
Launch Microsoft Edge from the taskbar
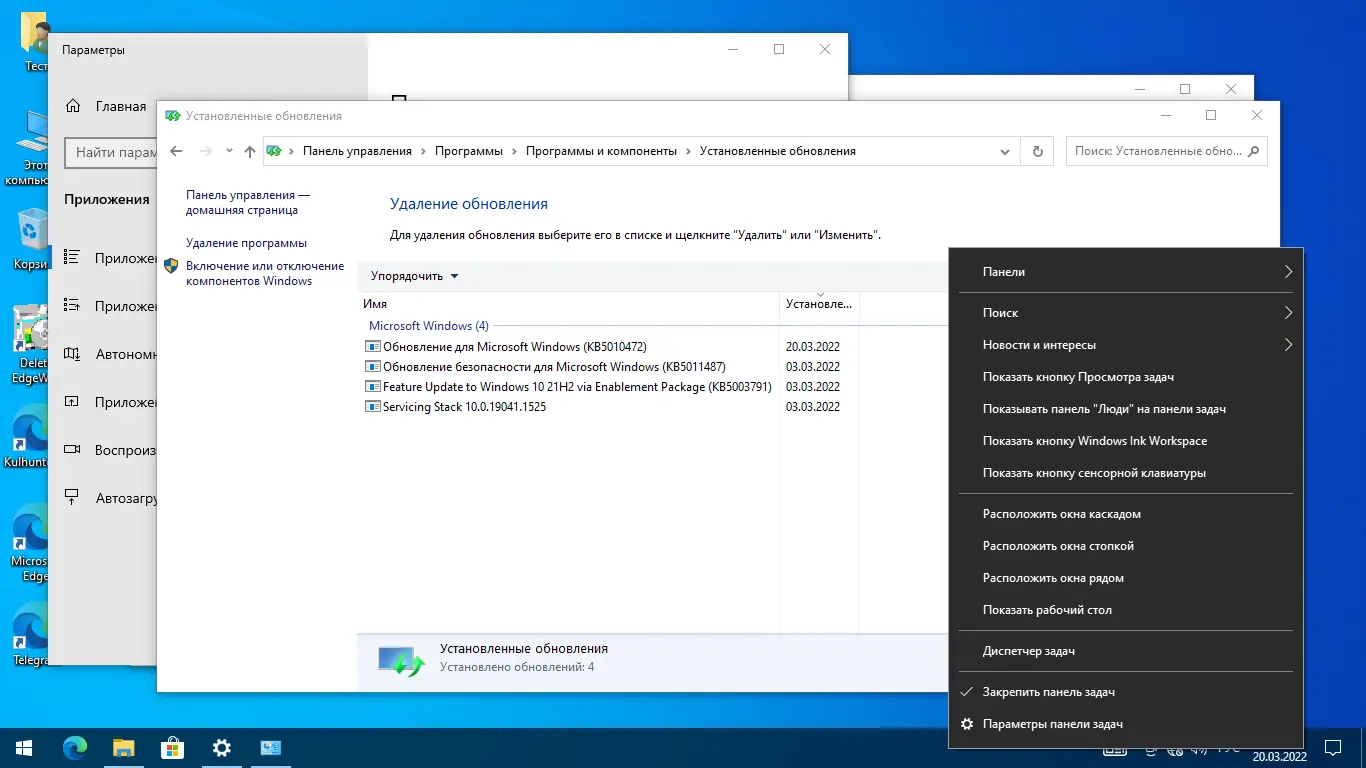coord(75,747)
